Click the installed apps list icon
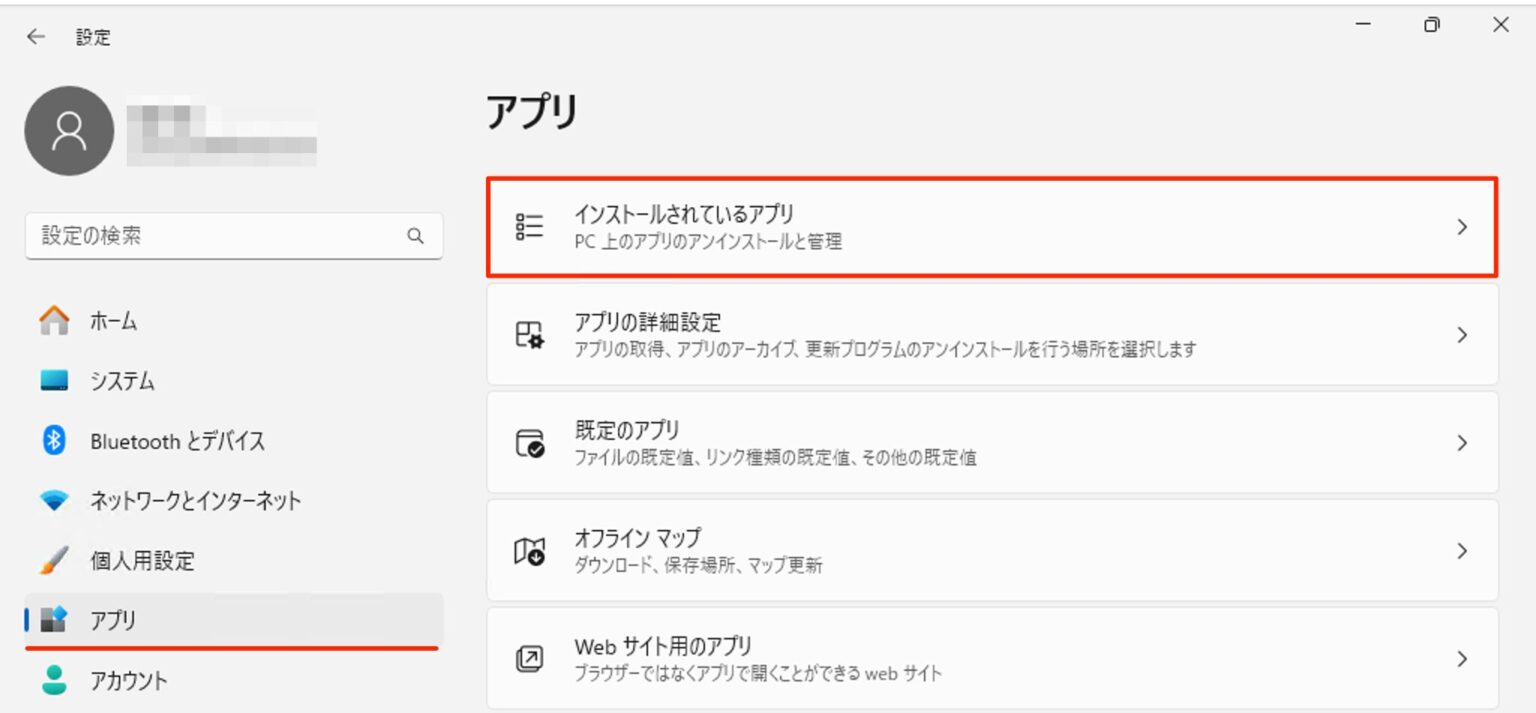 click(x=529, y=227)
